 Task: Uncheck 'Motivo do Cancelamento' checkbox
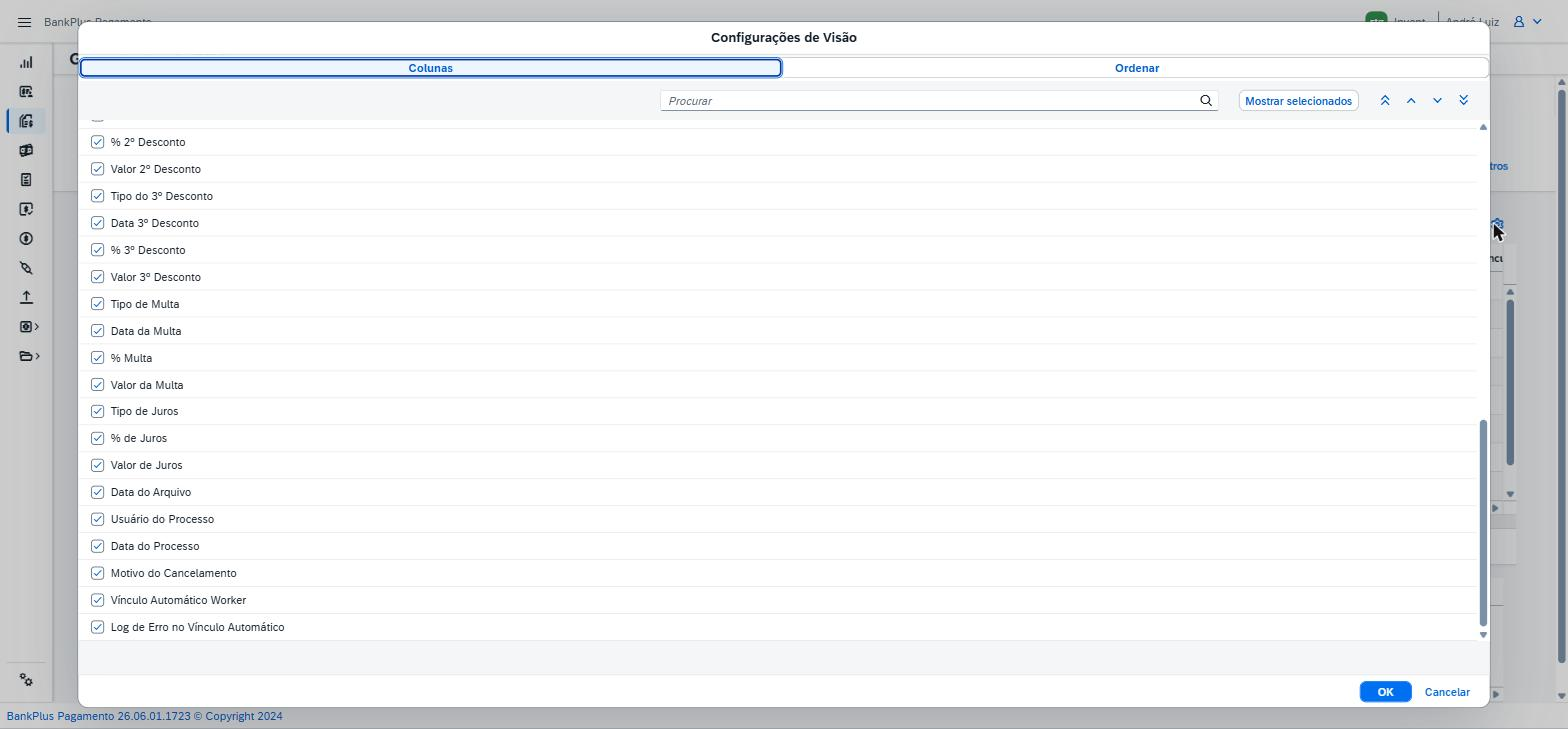coord(98,573)
